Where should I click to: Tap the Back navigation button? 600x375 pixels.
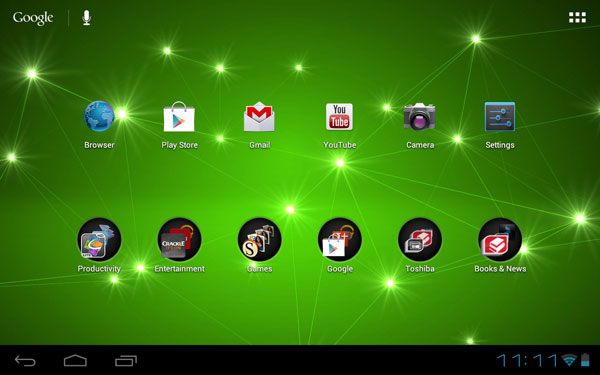coord(25,360)
